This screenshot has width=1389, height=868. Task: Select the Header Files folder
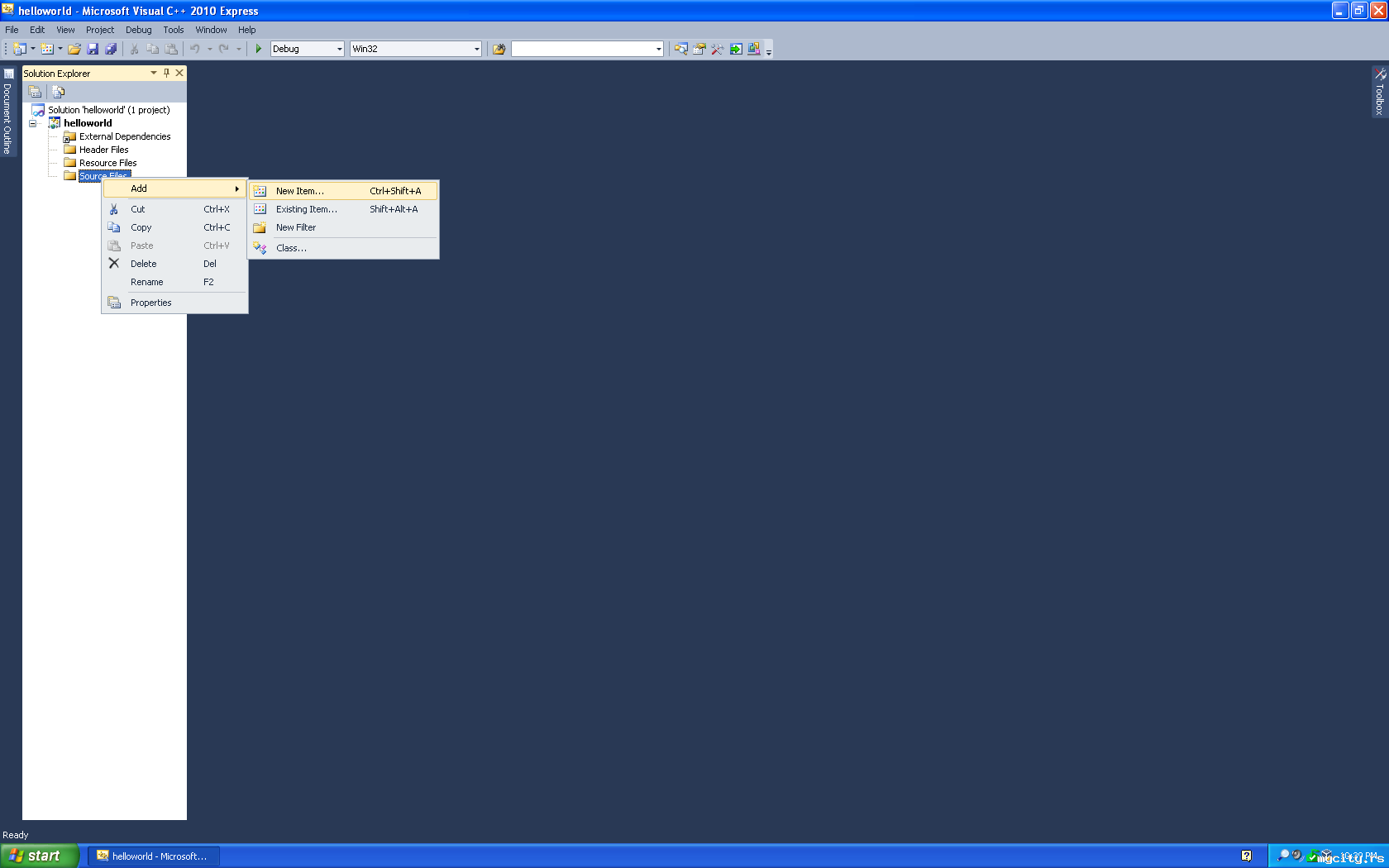click(x=103, y=150)
